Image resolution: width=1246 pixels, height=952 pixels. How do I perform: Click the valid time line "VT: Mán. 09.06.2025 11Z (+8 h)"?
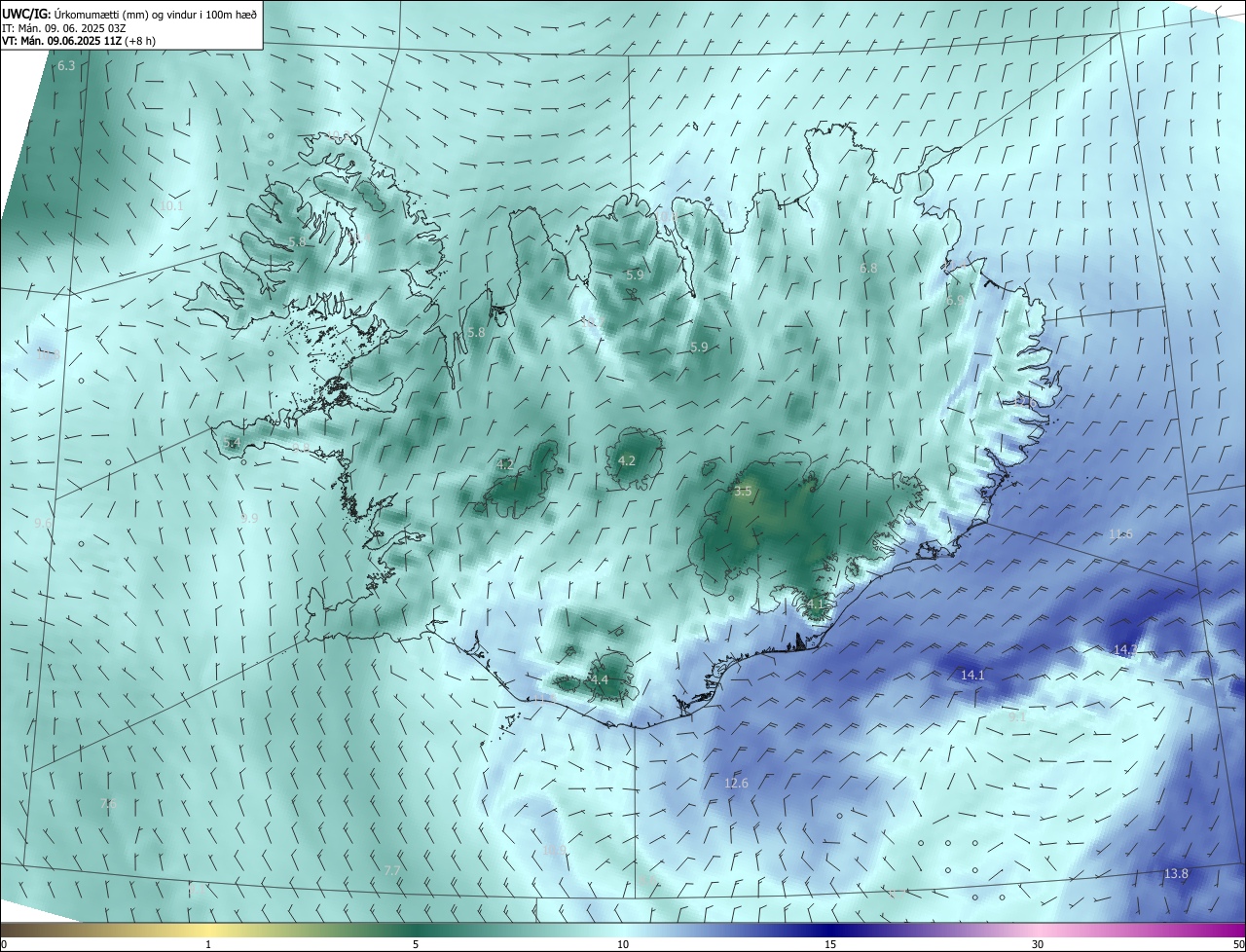click(x=79, y=41)
